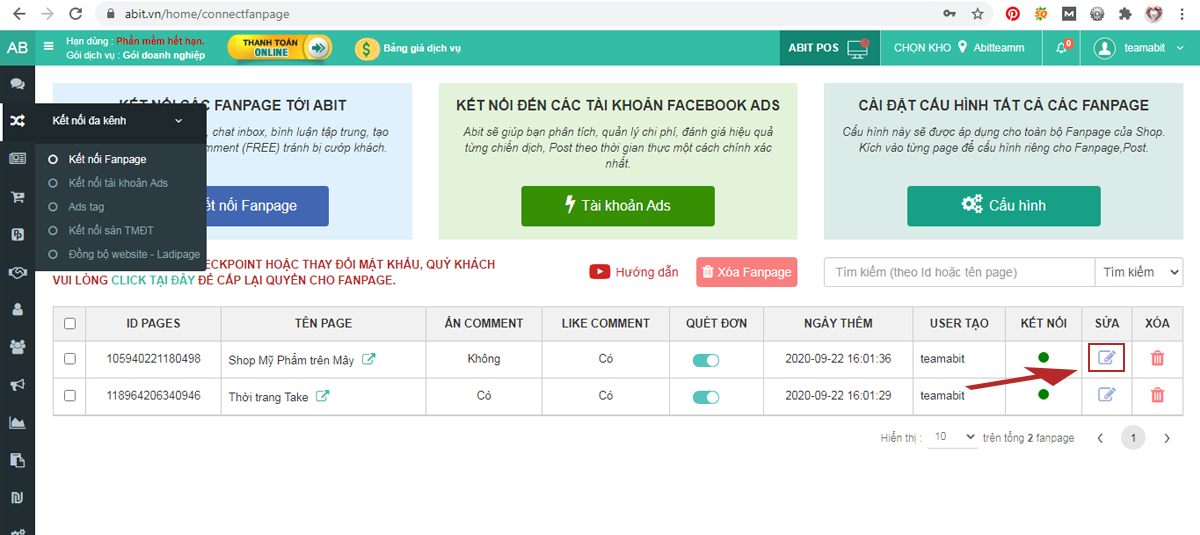
Task: Delete Thời trang Take page
Action: tap(1157, 395)
